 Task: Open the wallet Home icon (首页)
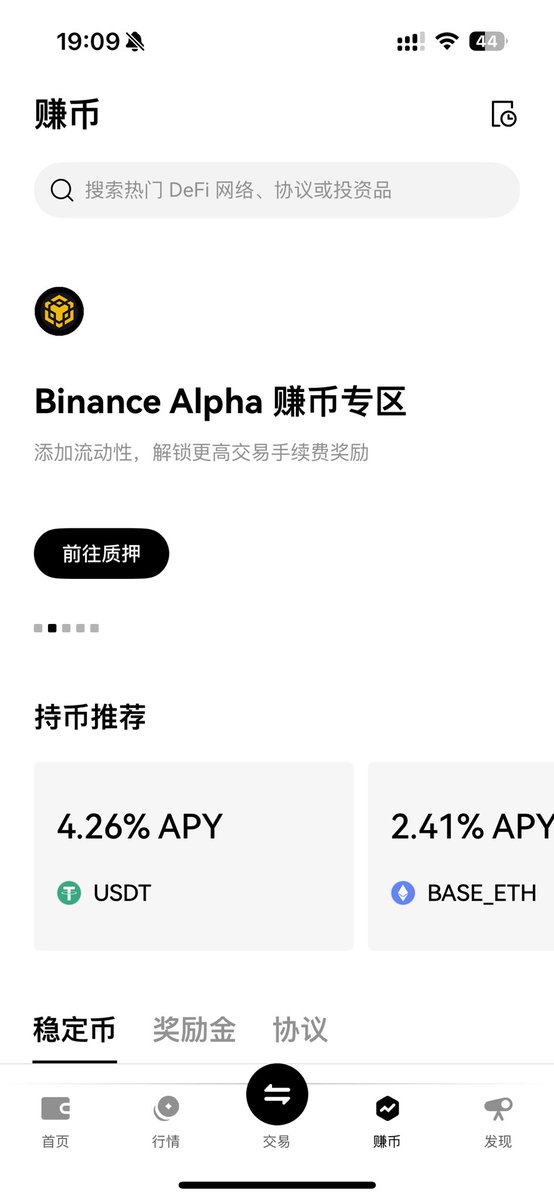pyautogui.click(x=56, y=1108)
